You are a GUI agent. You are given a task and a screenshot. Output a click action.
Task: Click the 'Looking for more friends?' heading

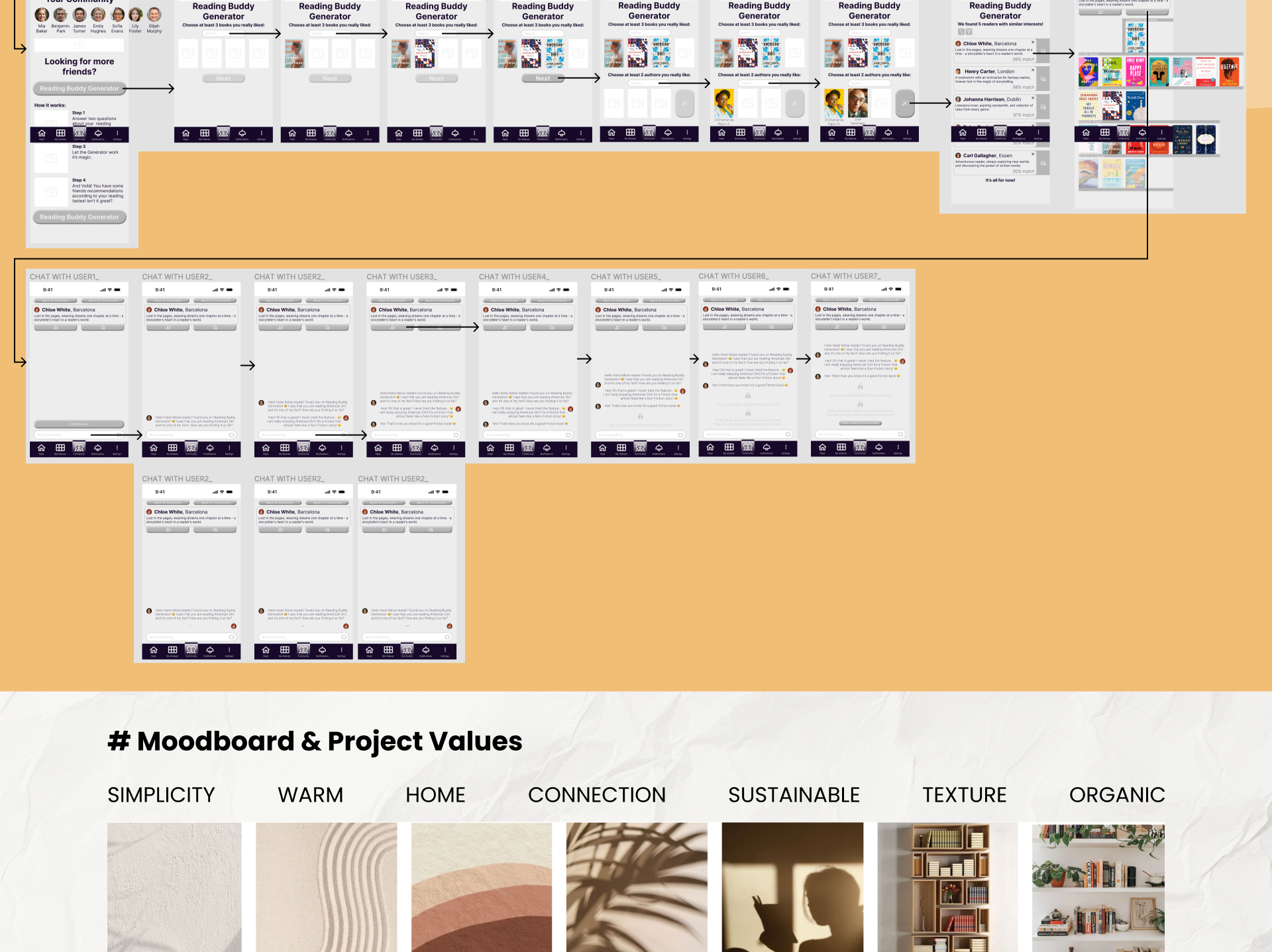tap(79, 66)
